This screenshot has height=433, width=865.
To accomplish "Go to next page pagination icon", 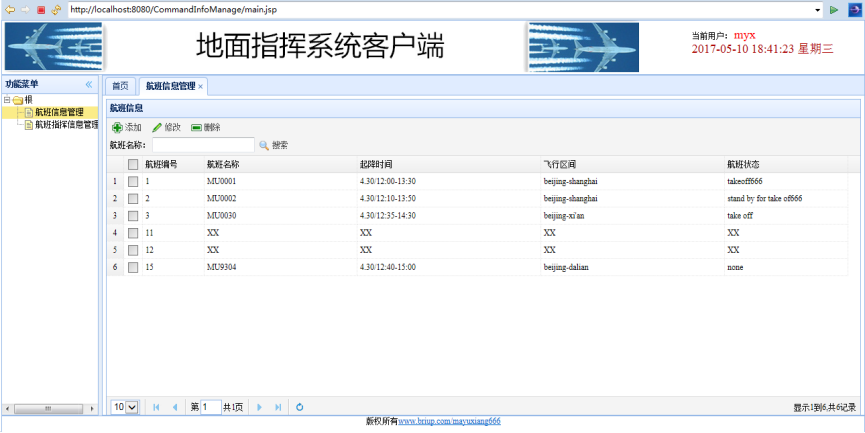I will tap(259, 407).
